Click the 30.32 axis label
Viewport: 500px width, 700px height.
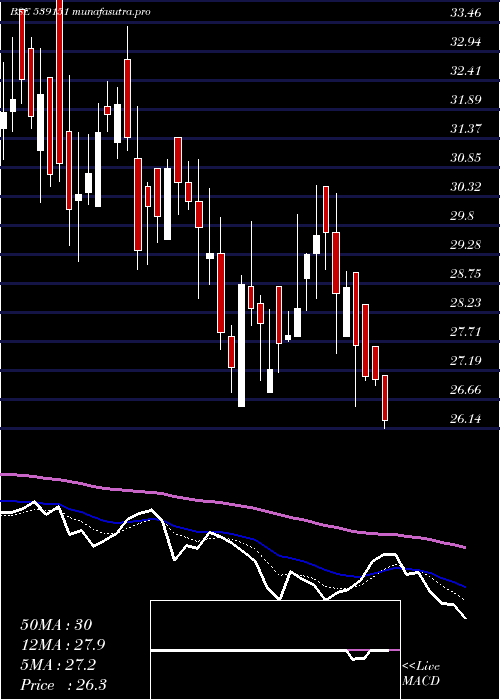point(466,187)
